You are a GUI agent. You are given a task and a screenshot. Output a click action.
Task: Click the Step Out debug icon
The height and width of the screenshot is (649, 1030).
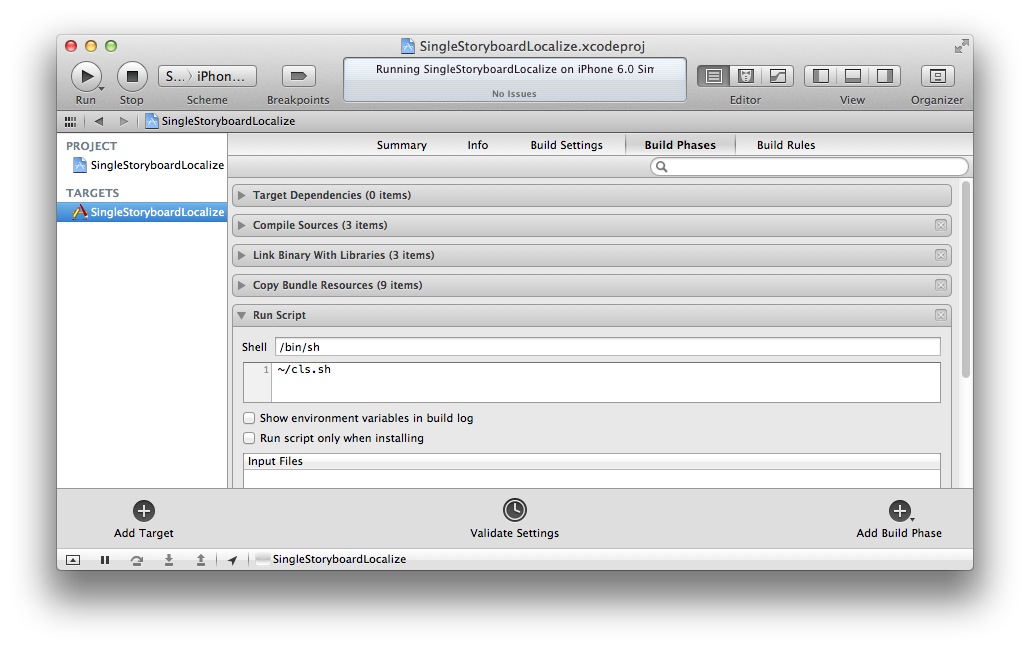[201, 560]
